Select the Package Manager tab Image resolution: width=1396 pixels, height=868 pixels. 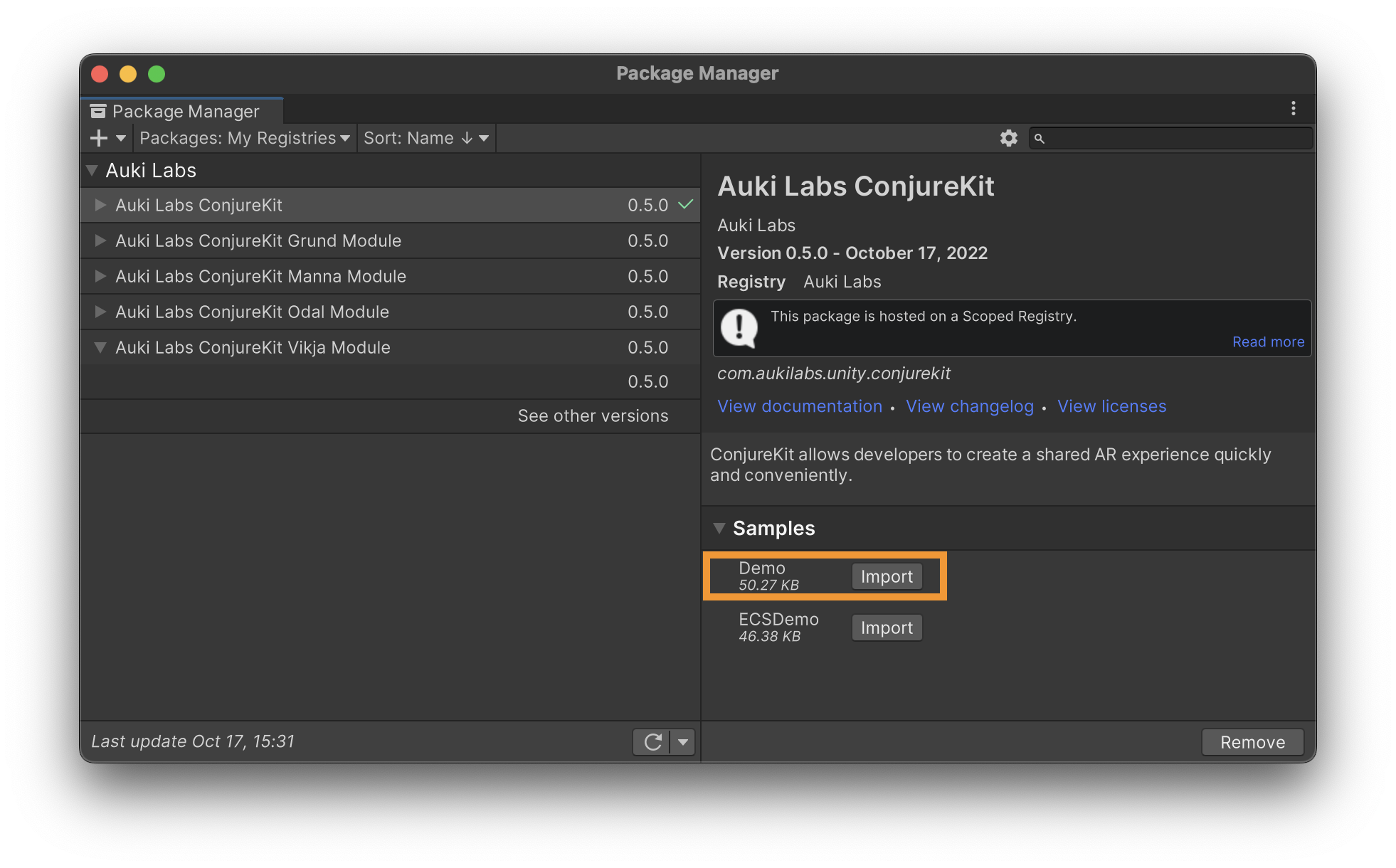183,111
